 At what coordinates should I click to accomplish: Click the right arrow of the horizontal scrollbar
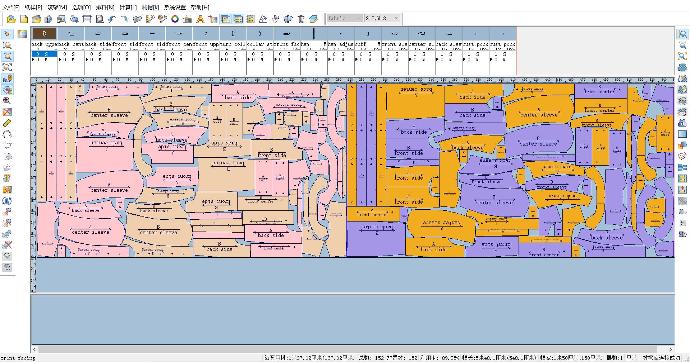coord(671,349)
